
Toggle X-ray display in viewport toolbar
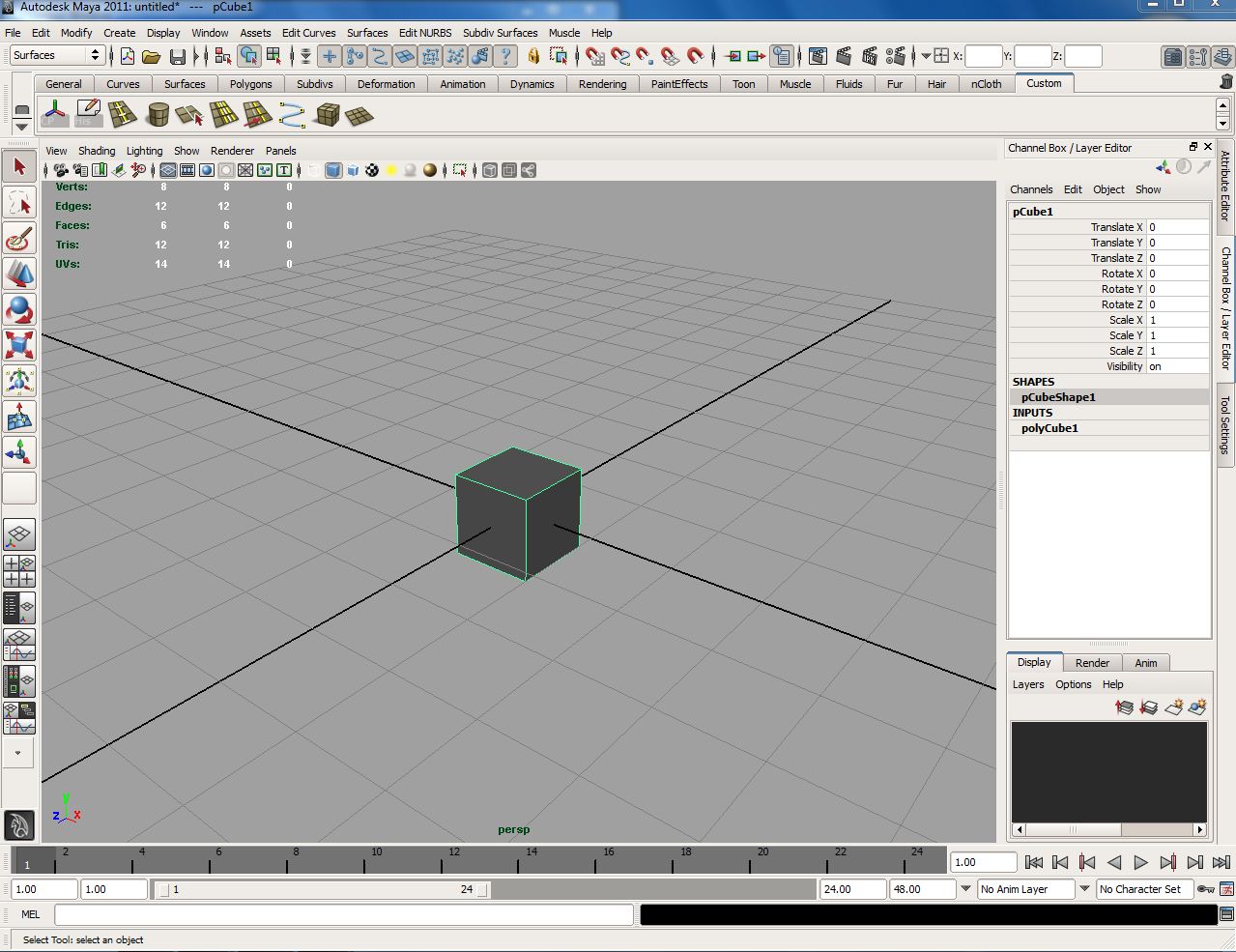[490, 170]
